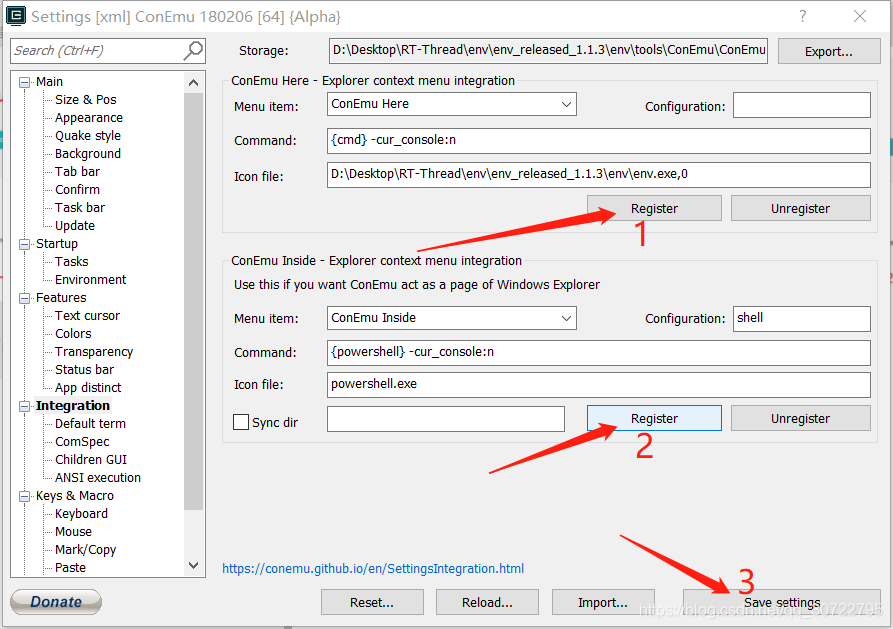Click the Storage path field

(x=548, y=51)
